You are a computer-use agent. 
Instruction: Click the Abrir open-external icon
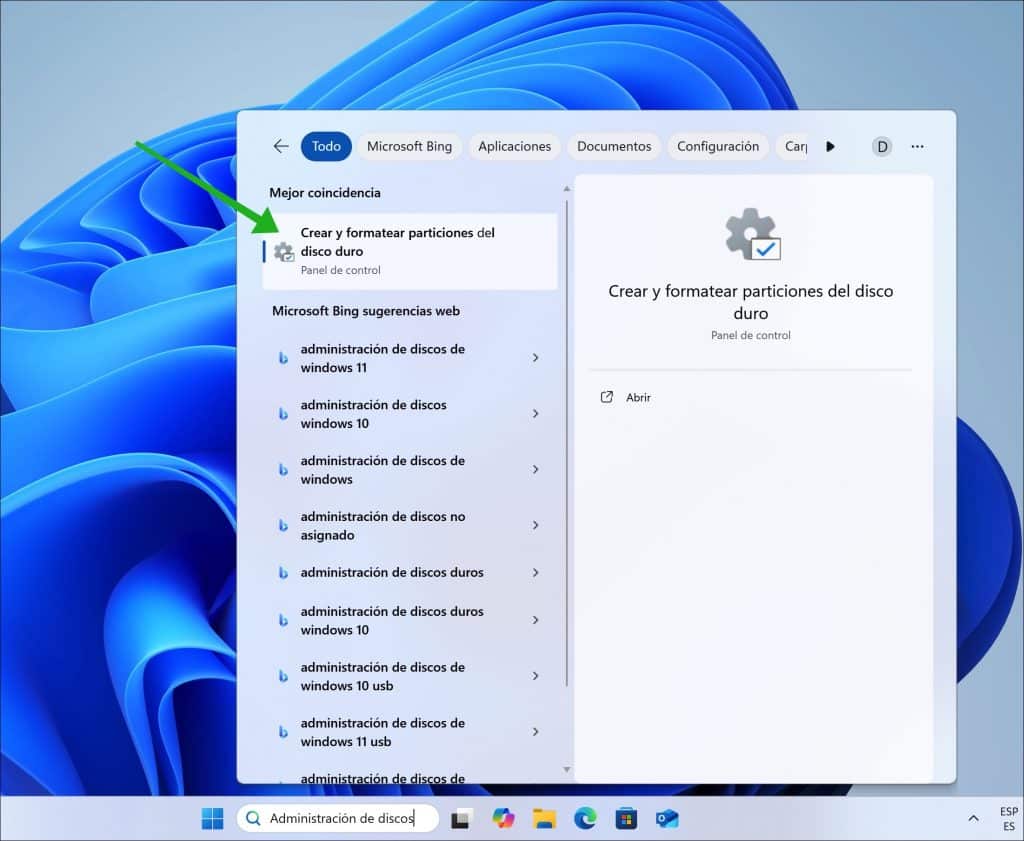coord(607,397)
